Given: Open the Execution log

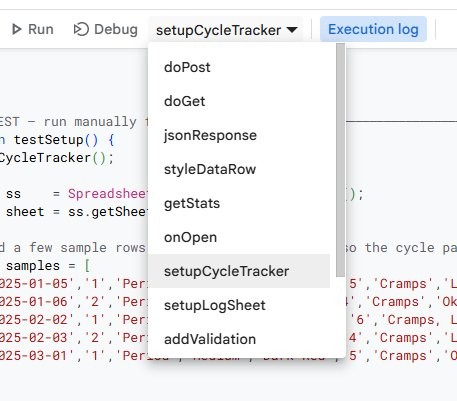Looking at the screenshot, I should [x=373, y=29].
